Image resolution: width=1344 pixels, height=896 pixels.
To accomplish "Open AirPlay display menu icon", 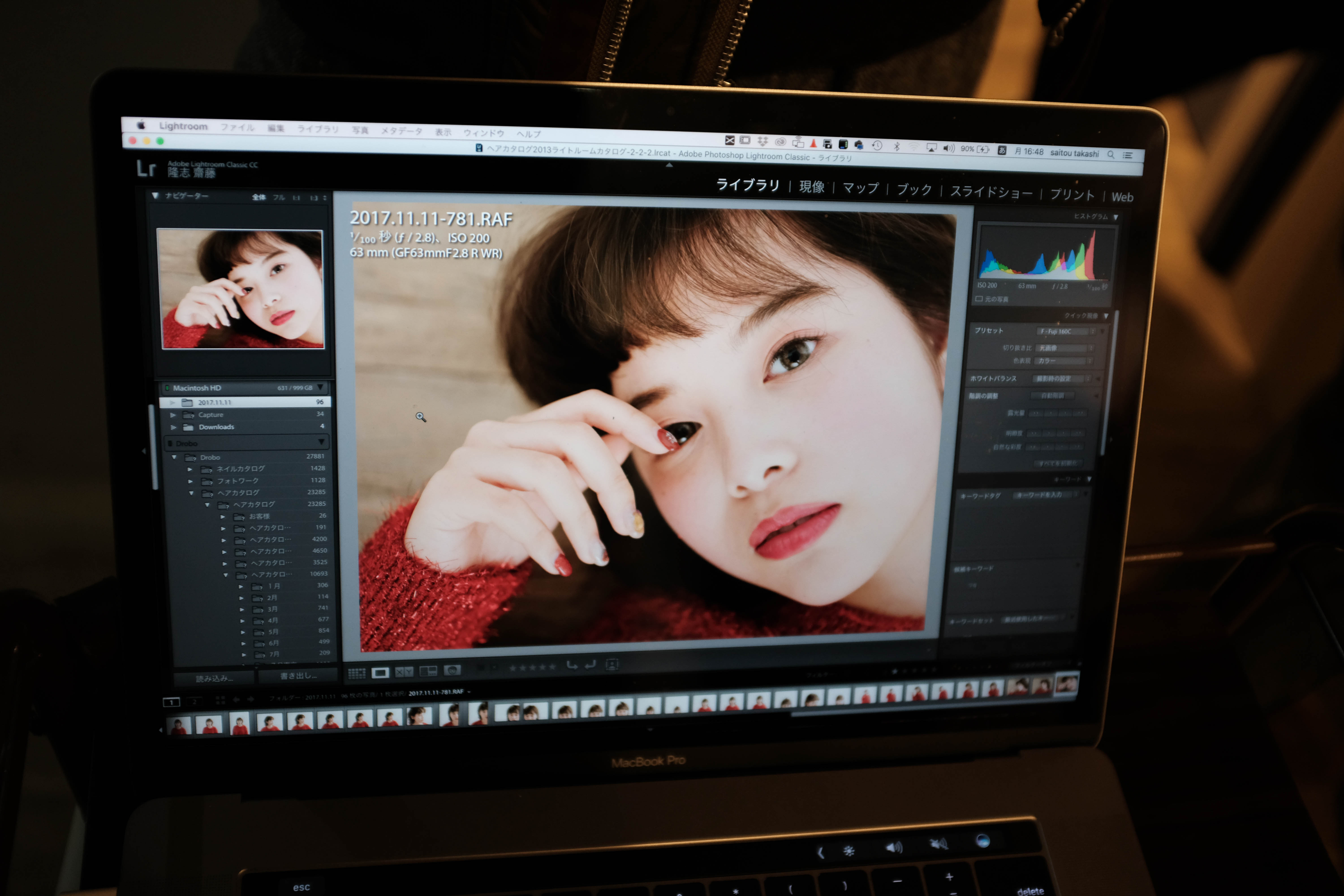I will [x=931, y=147].
